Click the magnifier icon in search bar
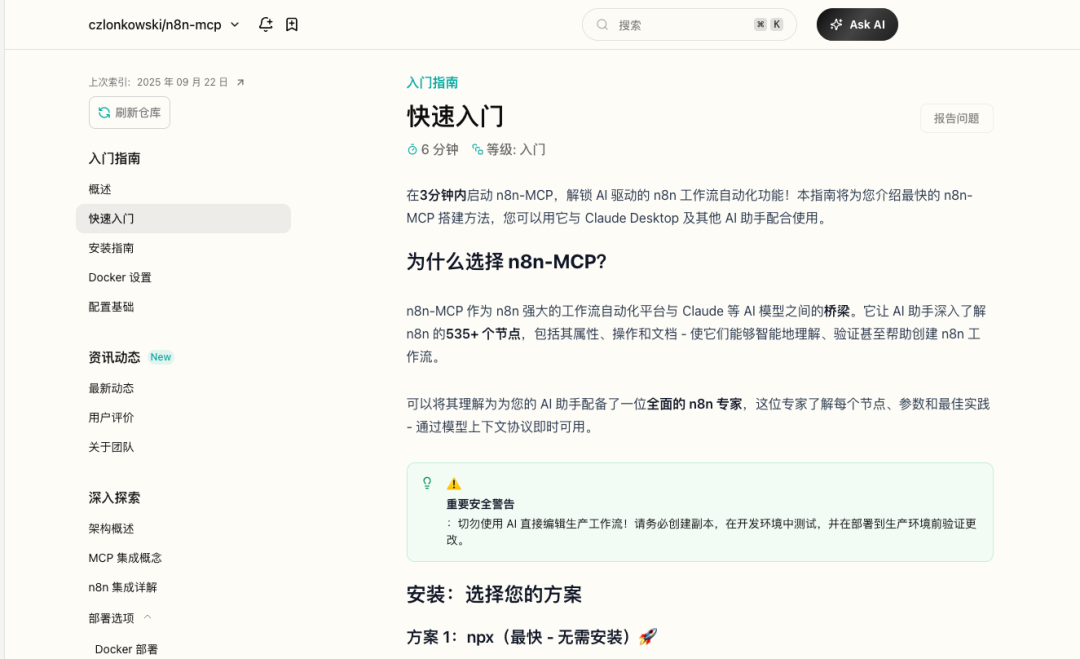This screenshot has width=1080, height=659. pyautogui.click(x=602, y=25)
